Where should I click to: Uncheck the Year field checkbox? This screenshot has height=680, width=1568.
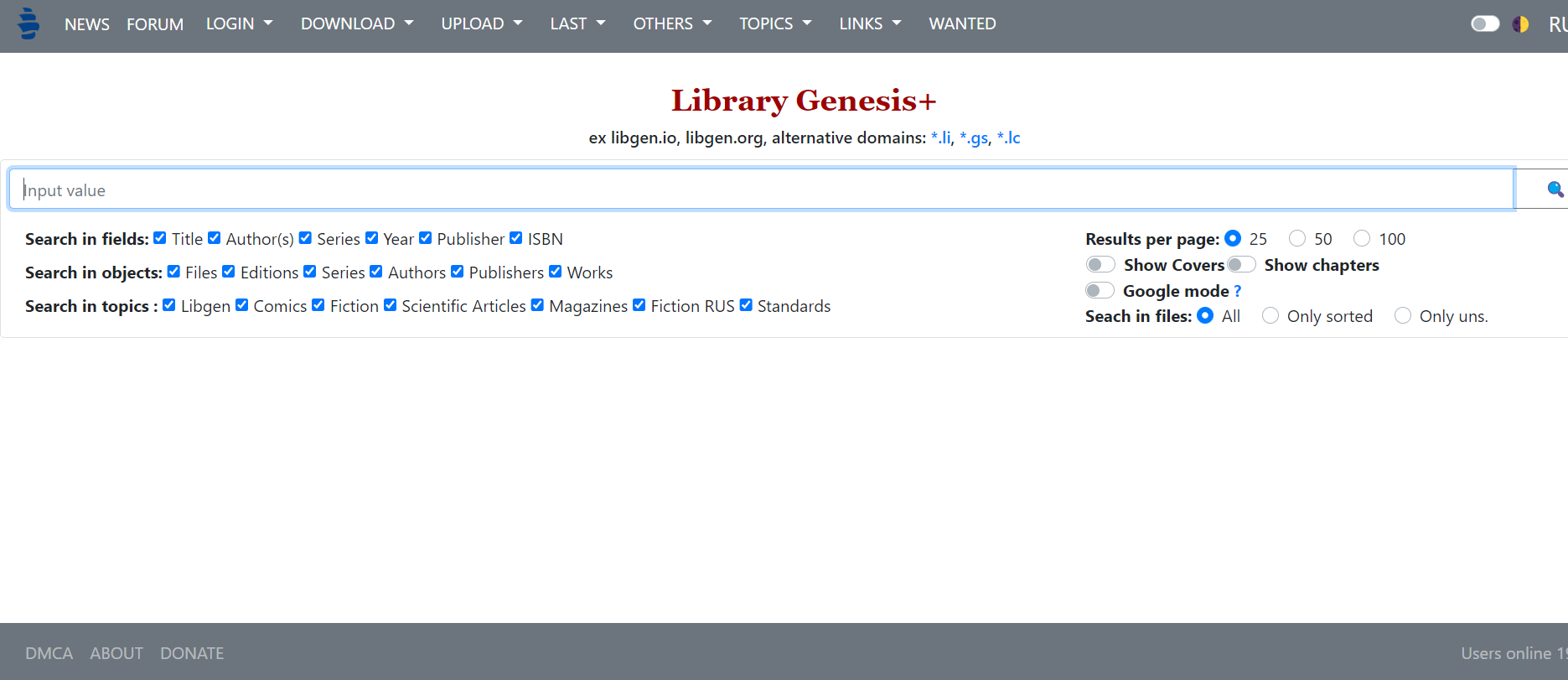click(x=372, y=238)
